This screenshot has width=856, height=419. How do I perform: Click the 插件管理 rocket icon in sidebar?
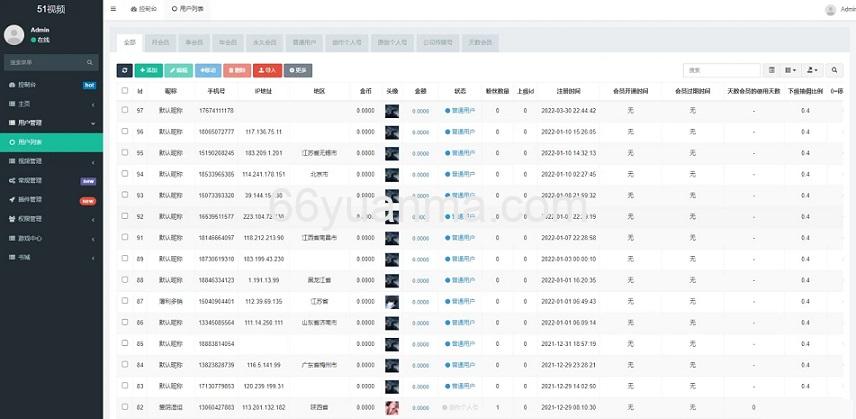click(12, 200)
